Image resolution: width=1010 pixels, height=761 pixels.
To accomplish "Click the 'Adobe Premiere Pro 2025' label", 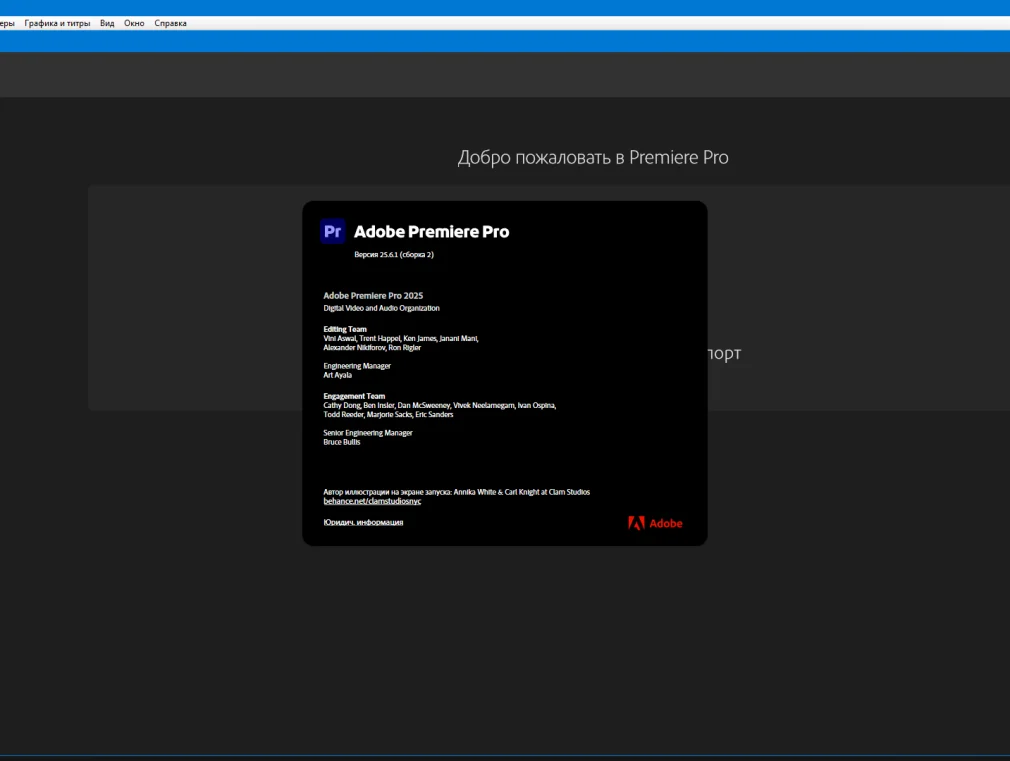I will click(372, 295).
